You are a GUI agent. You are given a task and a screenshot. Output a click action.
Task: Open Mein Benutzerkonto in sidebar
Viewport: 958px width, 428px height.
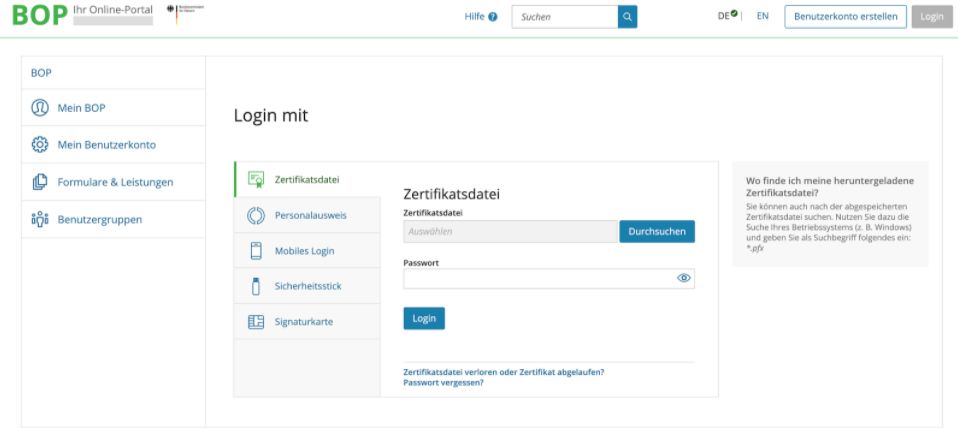(x=114, y=145)
